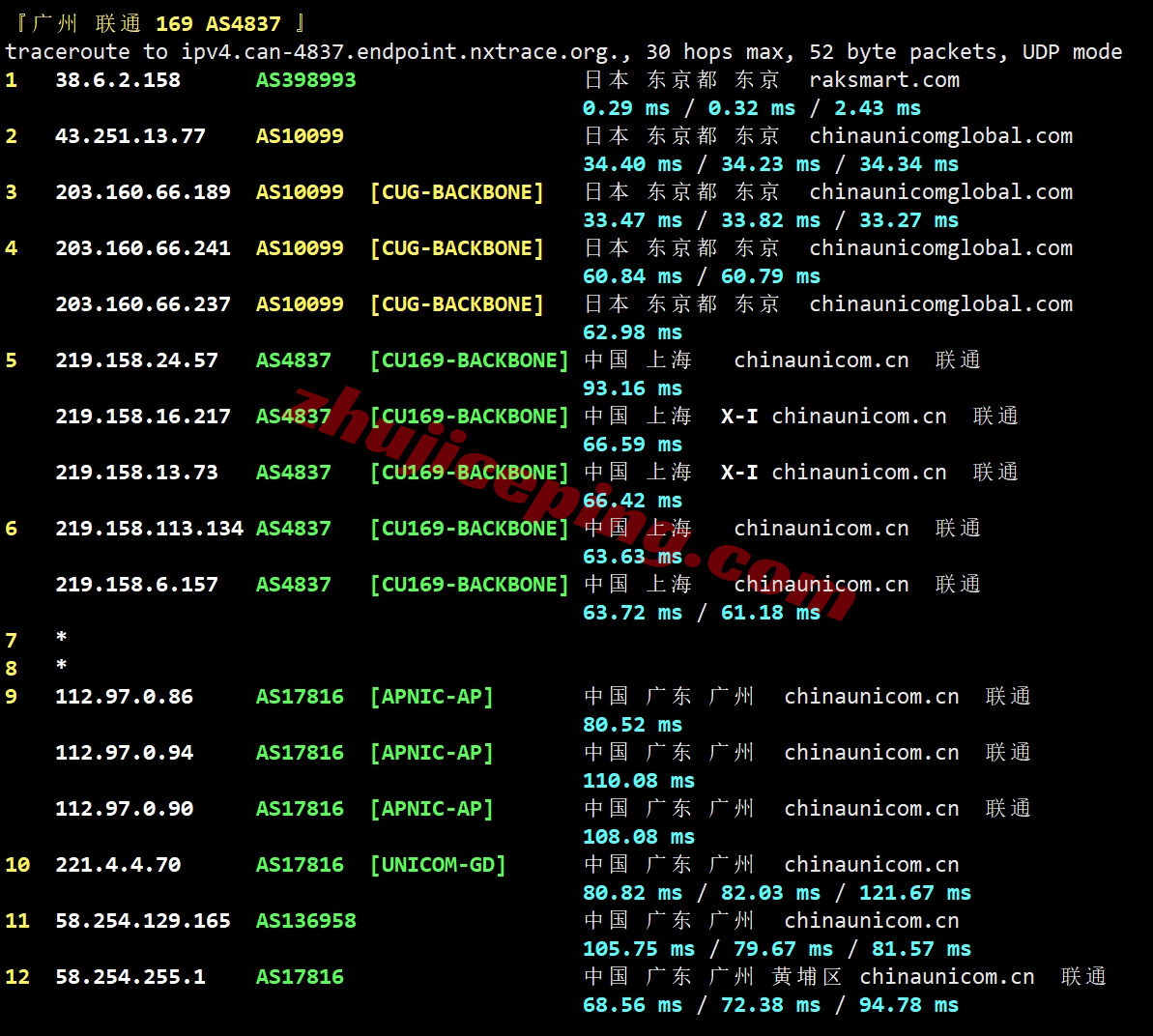Click [CU169-BACKBONE] tag for 219.158.24.57

point(470,360)
